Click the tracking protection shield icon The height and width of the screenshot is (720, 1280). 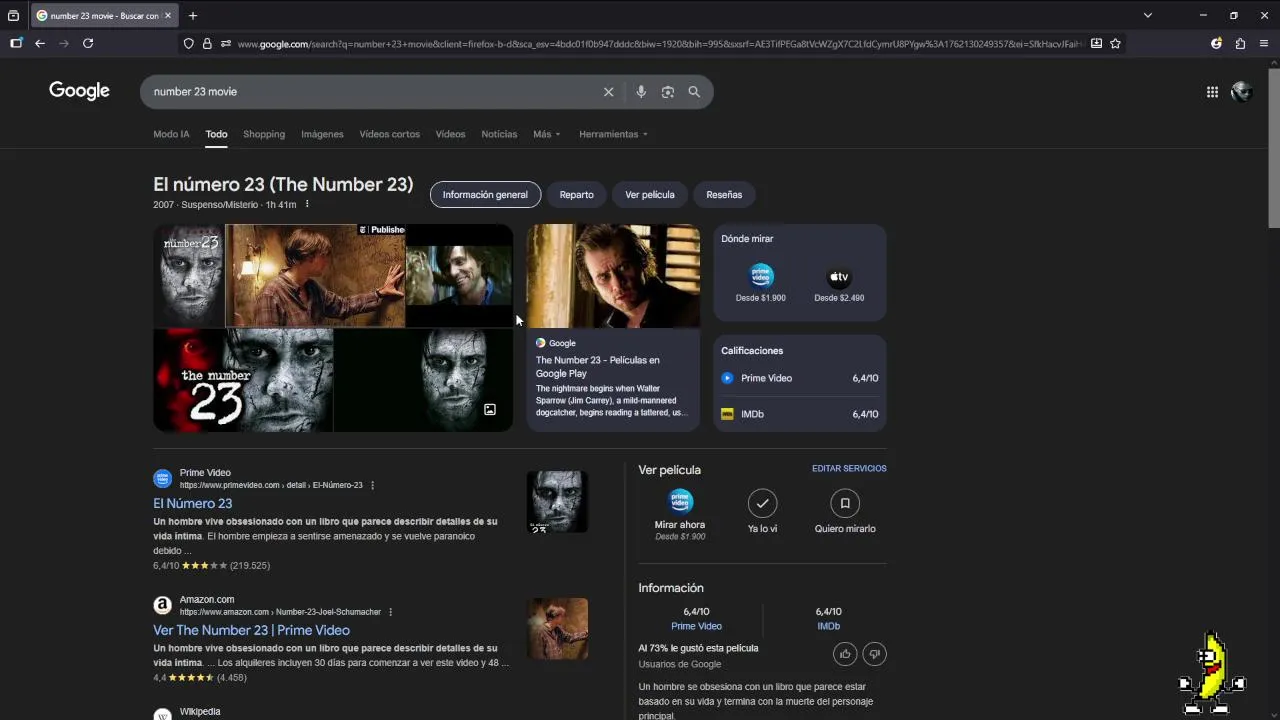[189, 43]
